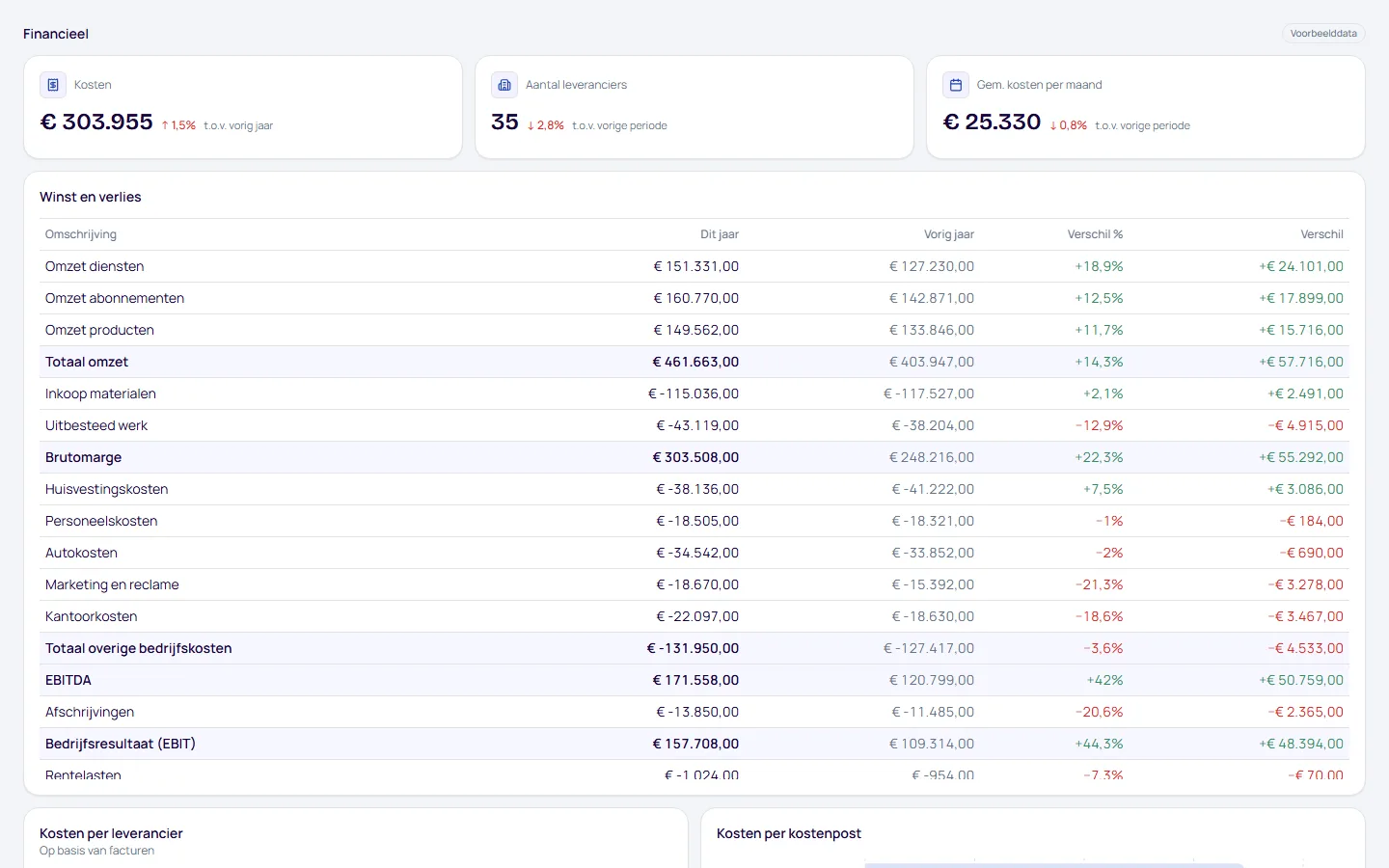Click the Voorbeelddata badge

point(1323,34)
